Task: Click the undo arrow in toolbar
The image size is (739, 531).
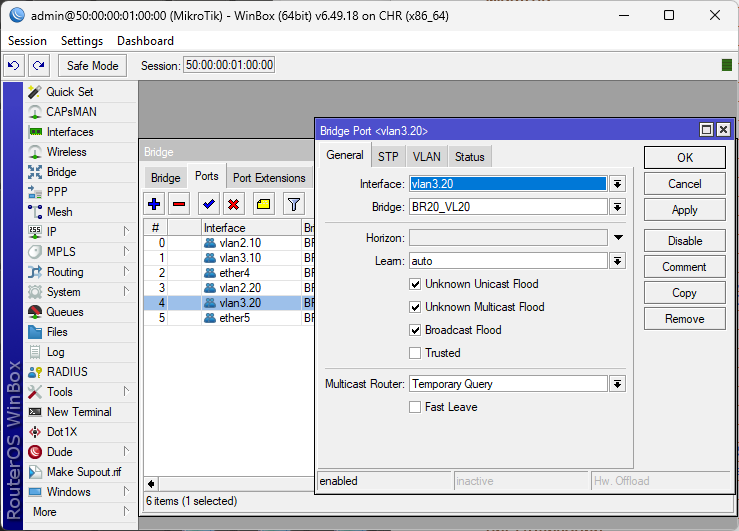Action: [14, 65]
